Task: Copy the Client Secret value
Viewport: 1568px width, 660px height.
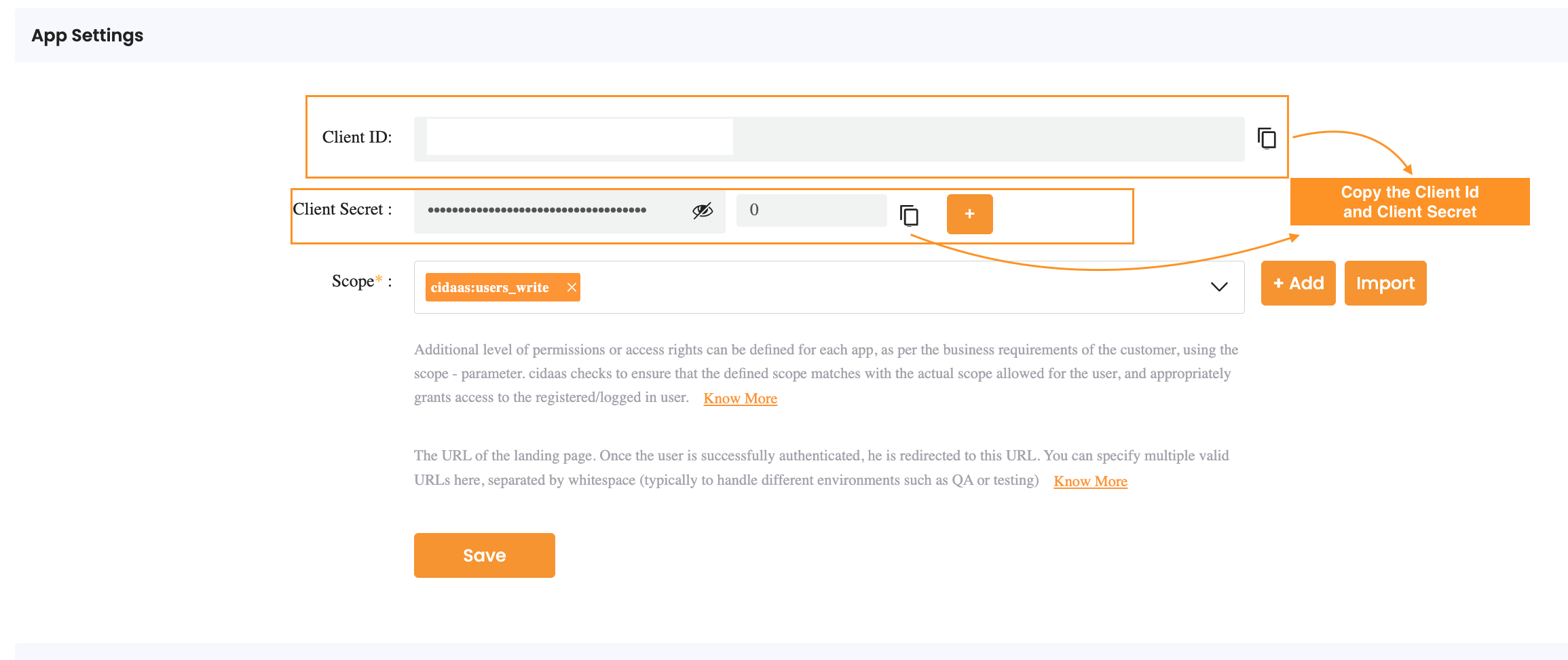Action: 909,215
